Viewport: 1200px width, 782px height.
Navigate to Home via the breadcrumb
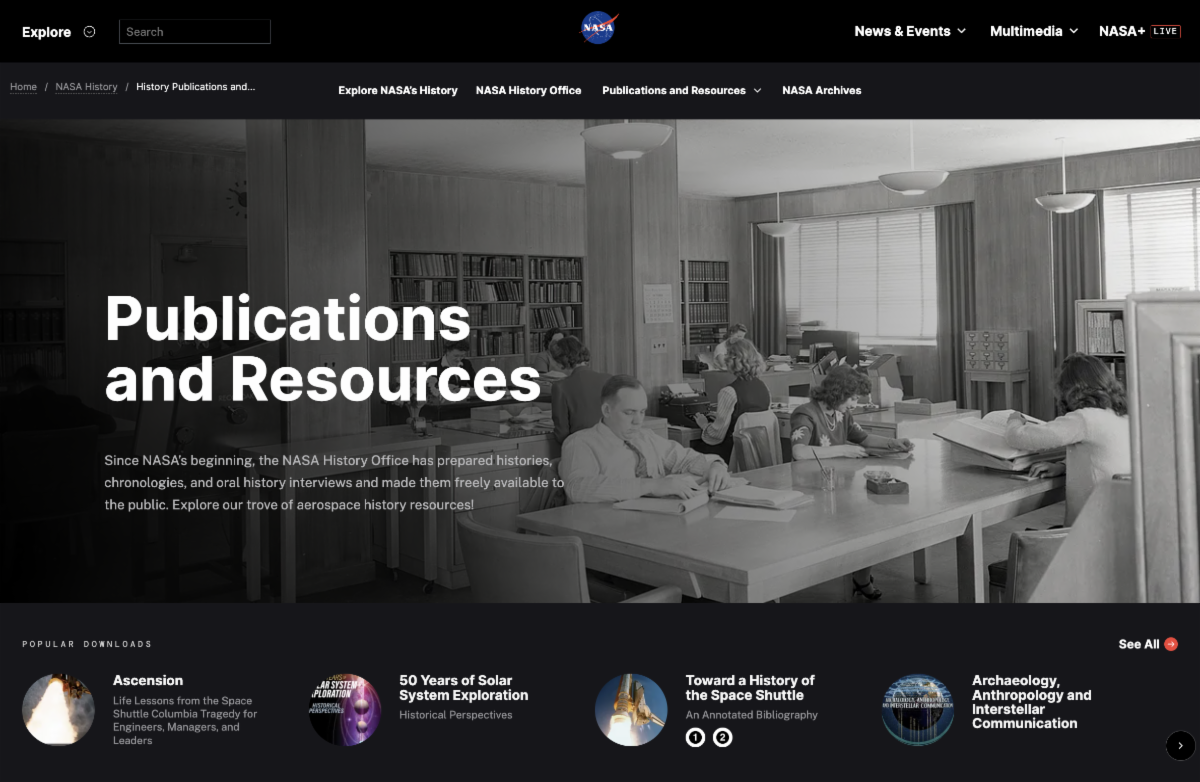pyautogui.click(x=23, y=87)
